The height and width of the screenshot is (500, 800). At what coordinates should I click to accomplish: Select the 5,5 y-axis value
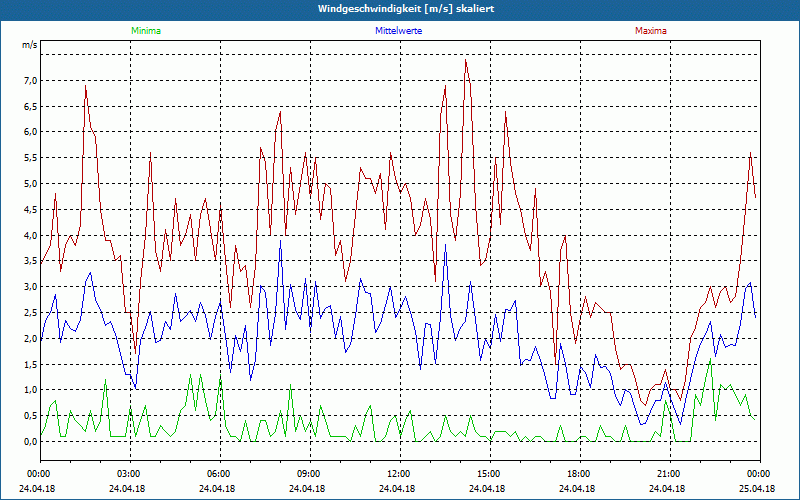[x=30, y=158]
